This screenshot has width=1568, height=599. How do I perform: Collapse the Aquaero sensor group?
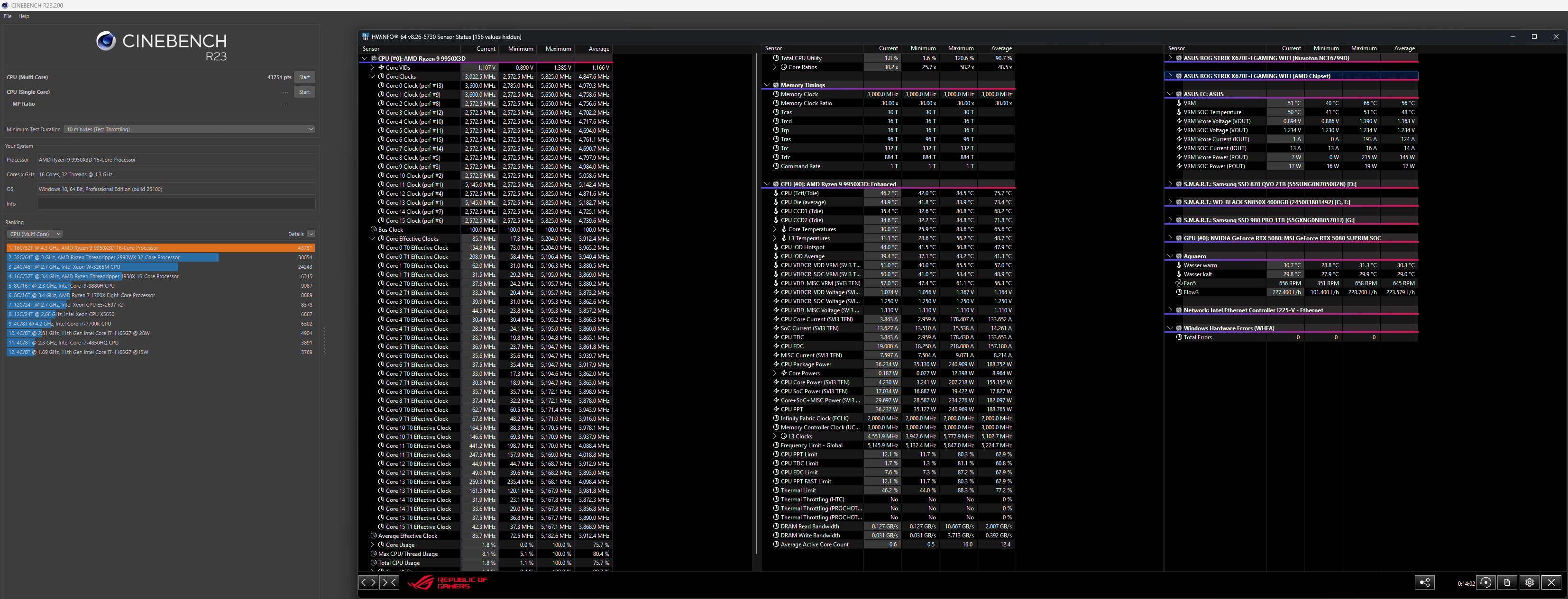(x=1170, y=256)
